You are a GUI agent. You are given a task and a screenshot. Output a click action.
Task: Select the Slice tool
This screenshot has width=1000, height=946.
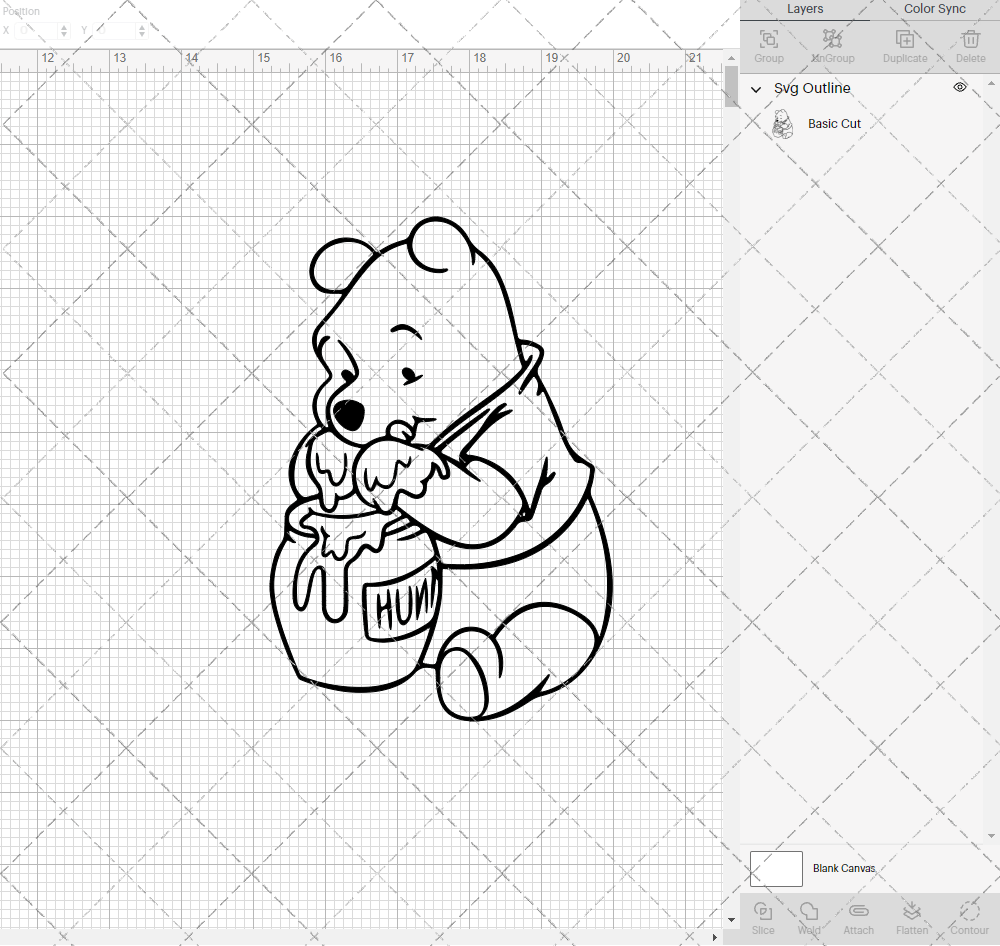(x=763, y=913)
